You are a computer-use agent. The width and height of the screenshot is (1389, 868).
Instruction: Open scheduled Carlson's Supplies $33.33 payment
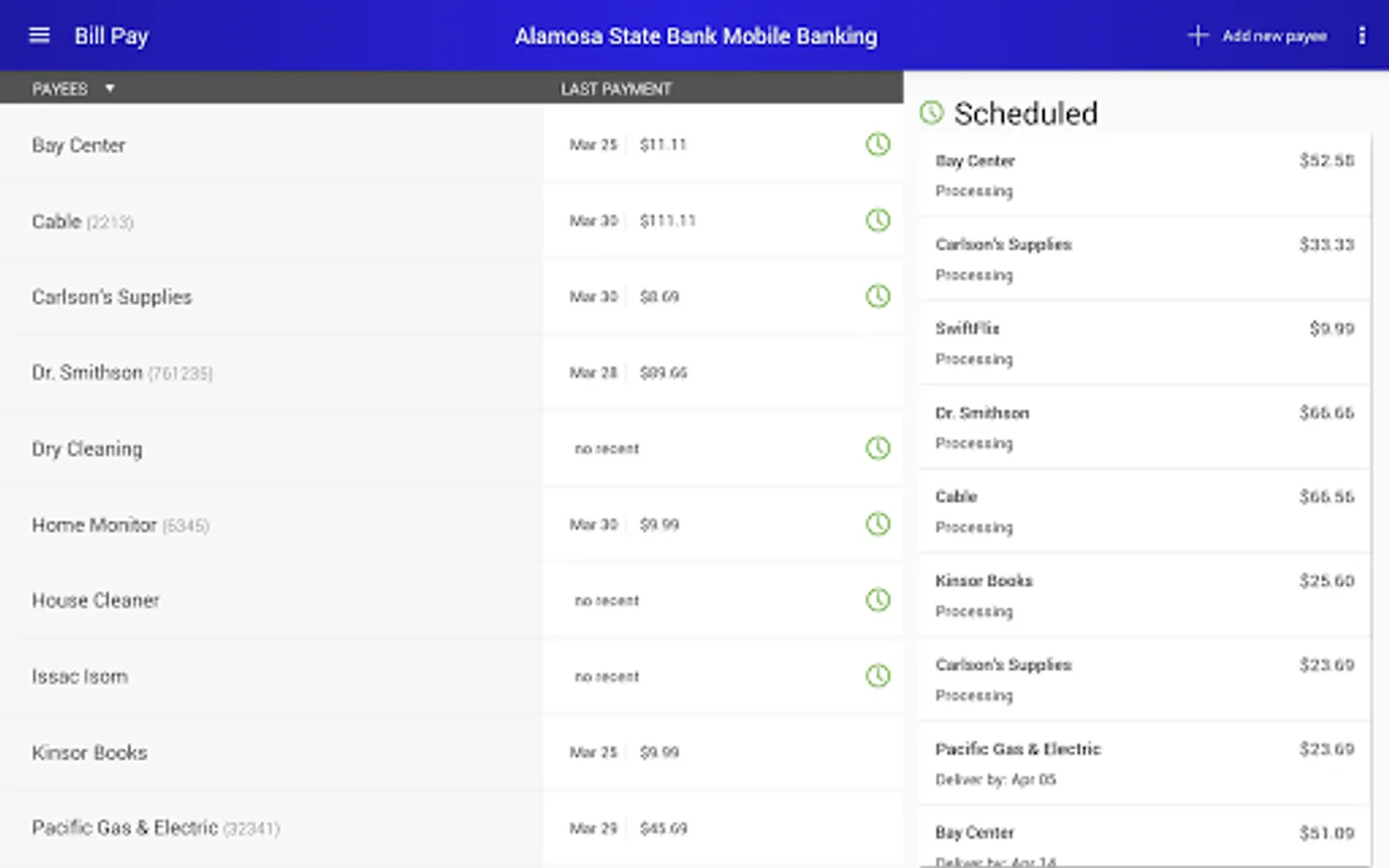click(1144, 258)
